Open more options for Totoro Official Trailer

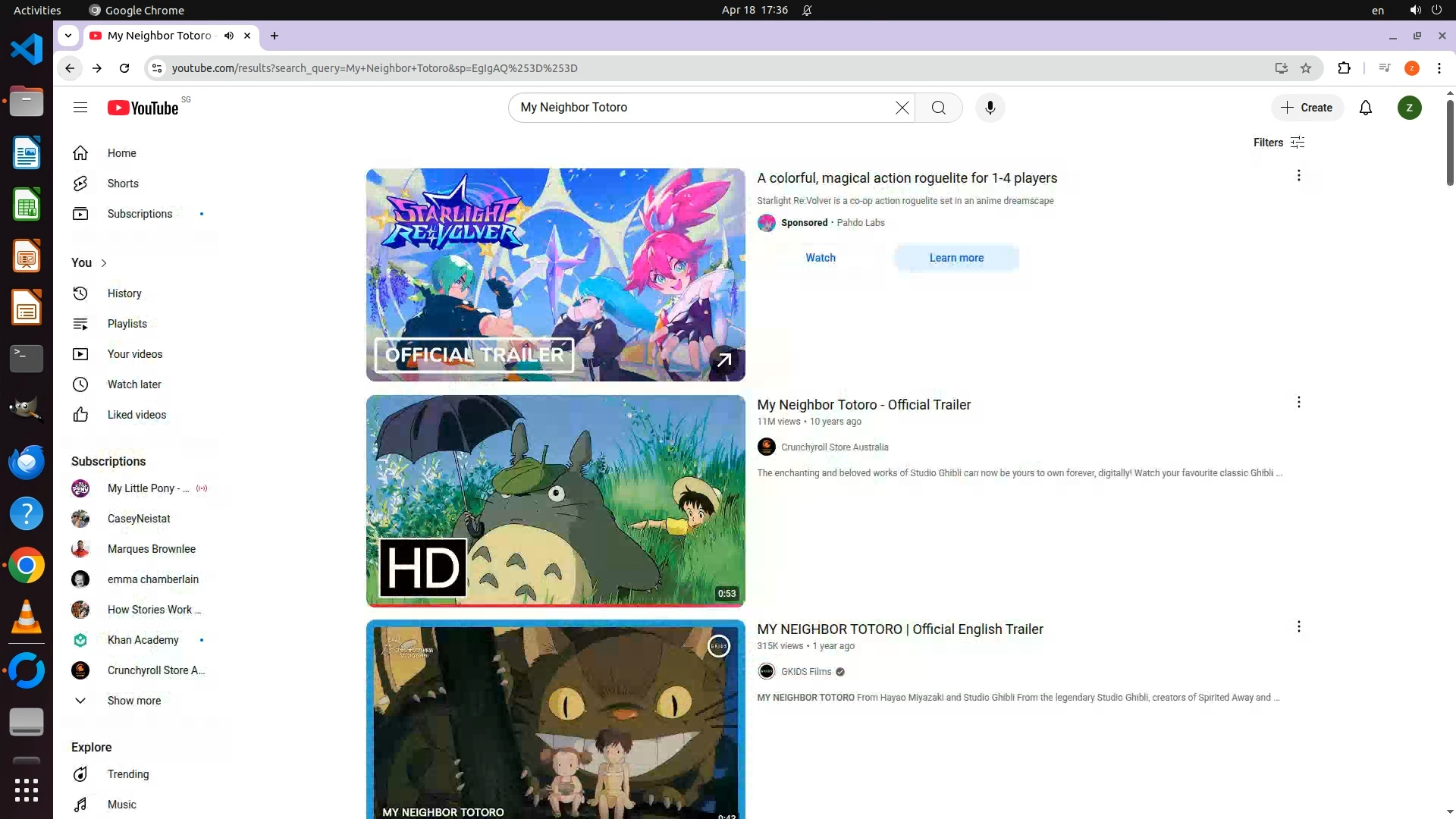[x=1298, y=403]
